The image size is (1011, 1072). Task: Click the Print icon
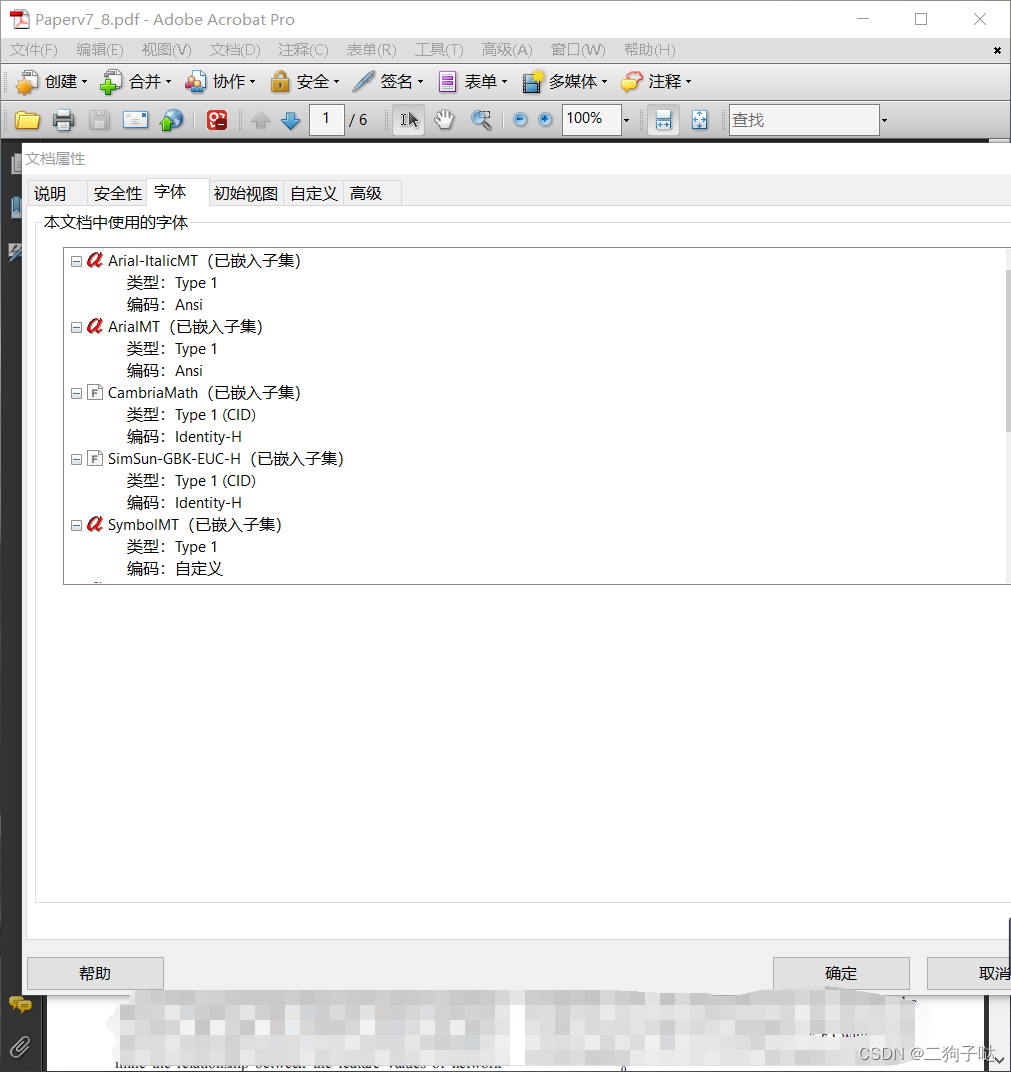(63, 119)
